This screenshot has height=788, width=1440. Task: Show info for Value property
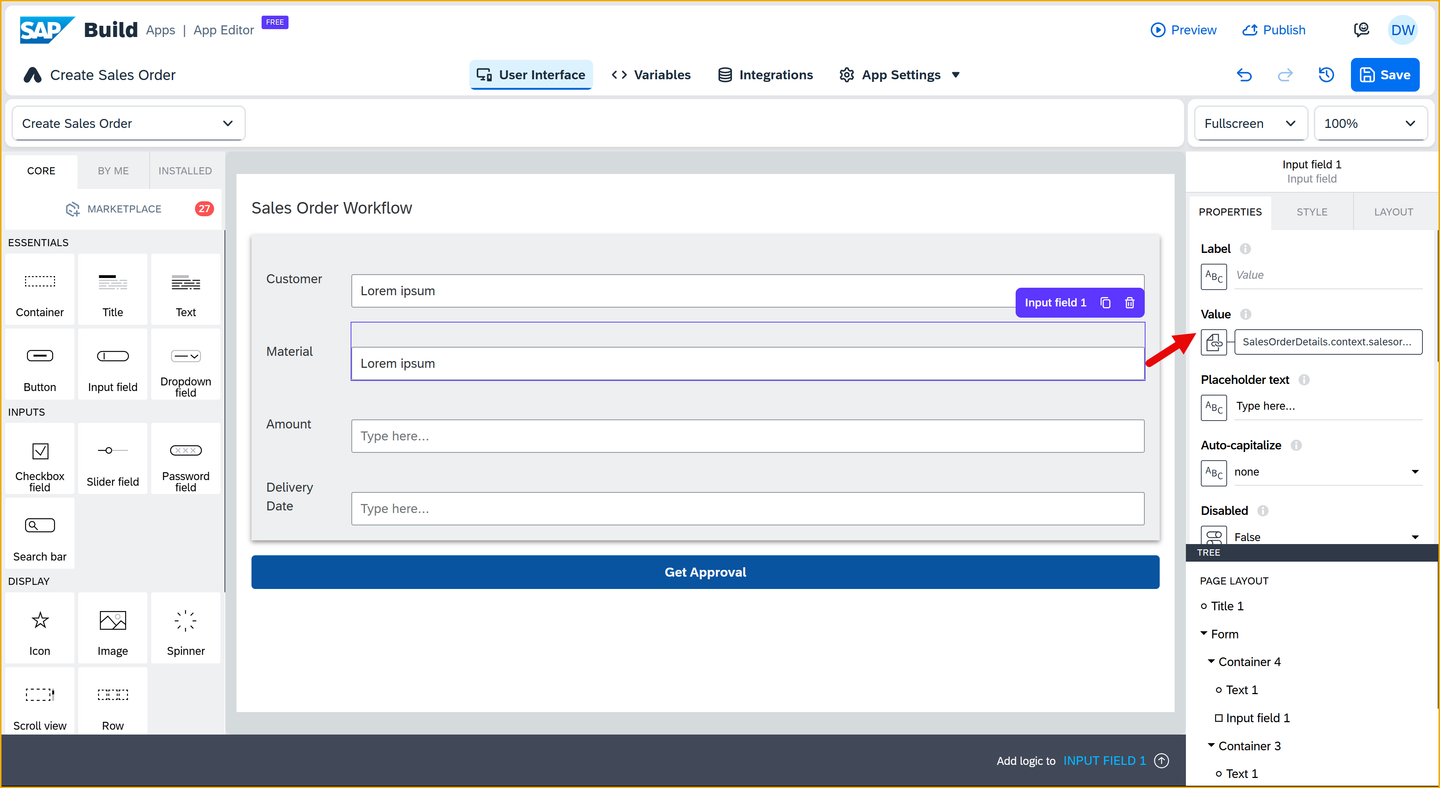[x=1246, y=314]
